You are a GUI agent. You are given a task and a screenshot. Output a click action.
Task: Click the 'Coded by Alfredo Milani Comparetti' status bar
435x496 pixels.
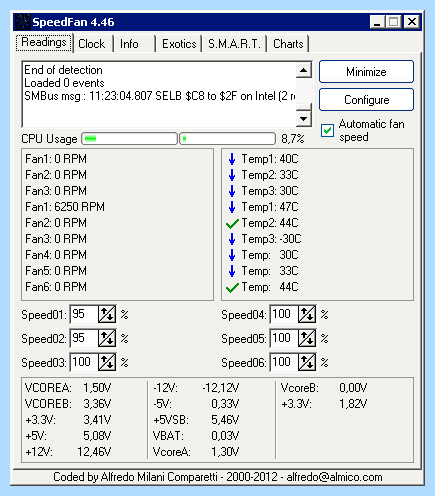point(217,477)
